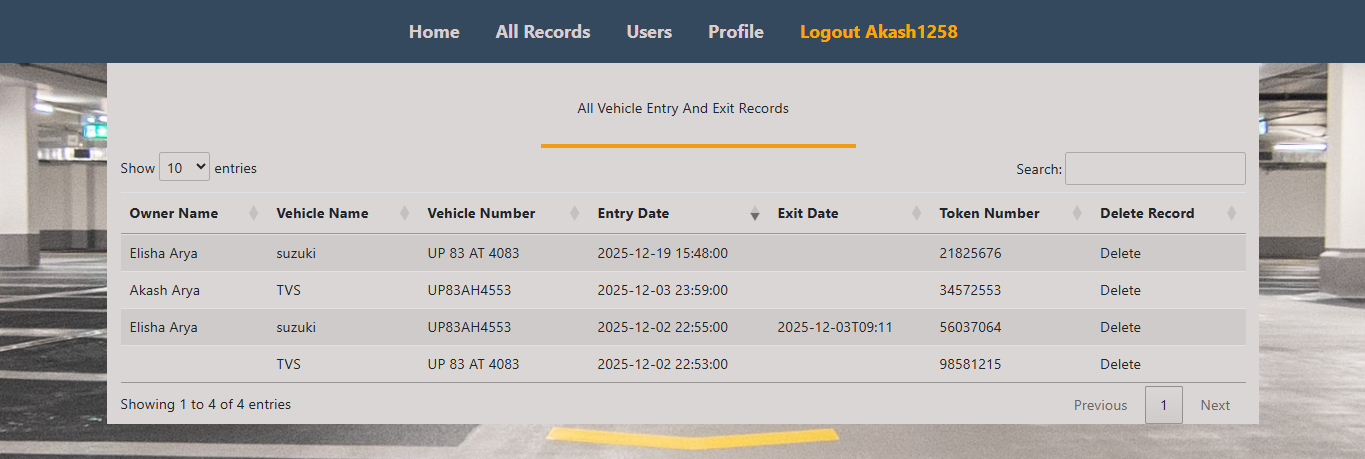Click Delete Record column sort icon
The width and height of the screenshot is (1365, 459).
tap(1231, 213)
